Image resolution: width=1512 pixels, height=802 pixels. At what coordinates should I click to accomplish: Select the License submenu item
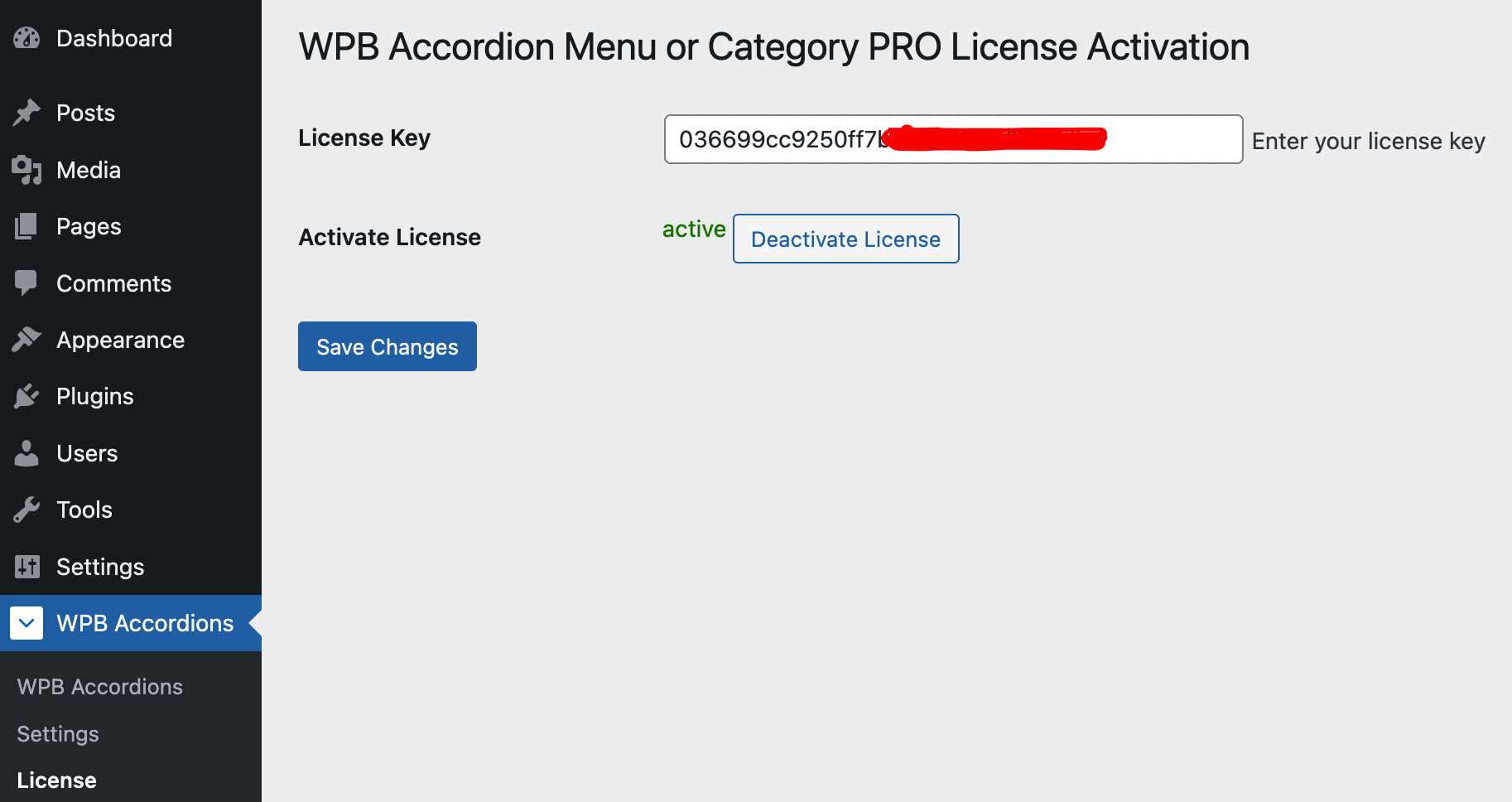coord(55,779)
